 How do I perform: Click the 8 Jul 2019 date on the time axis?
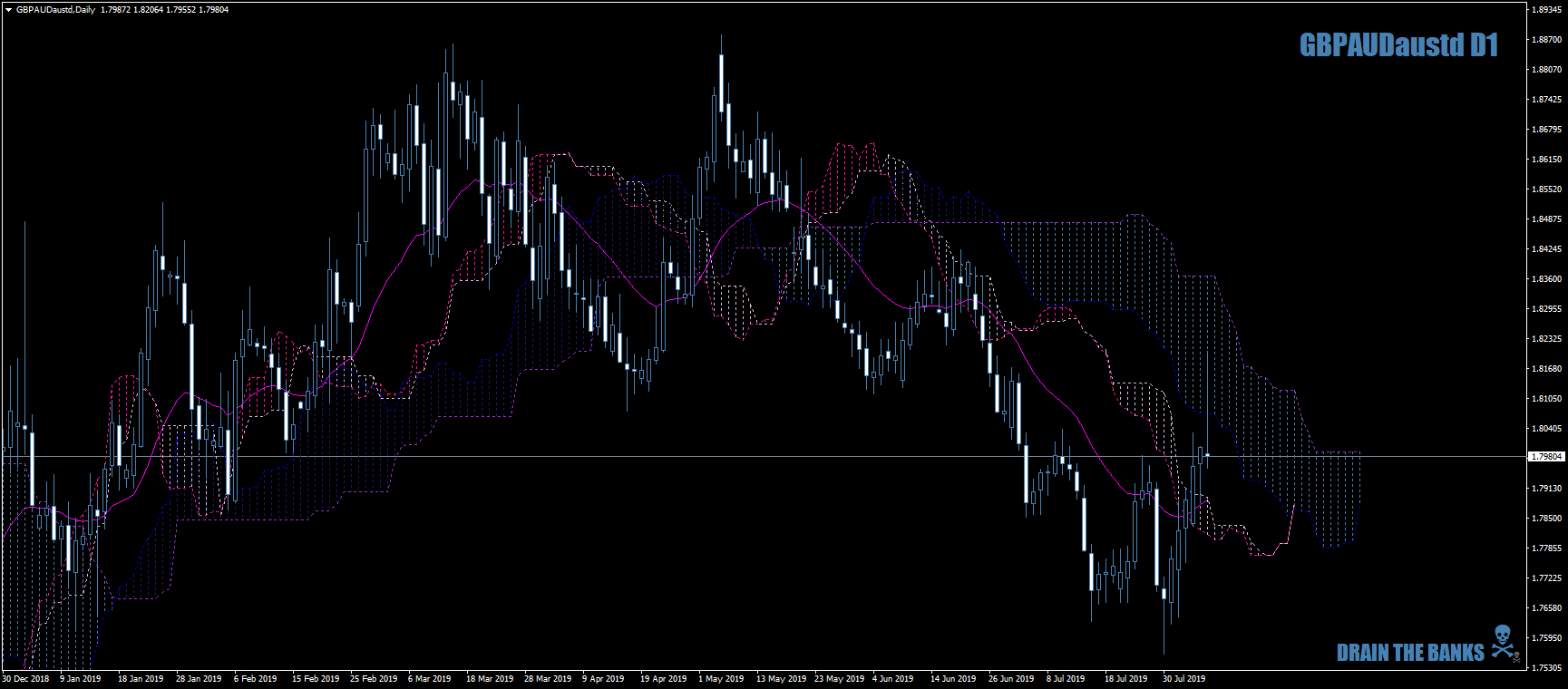1066,679
